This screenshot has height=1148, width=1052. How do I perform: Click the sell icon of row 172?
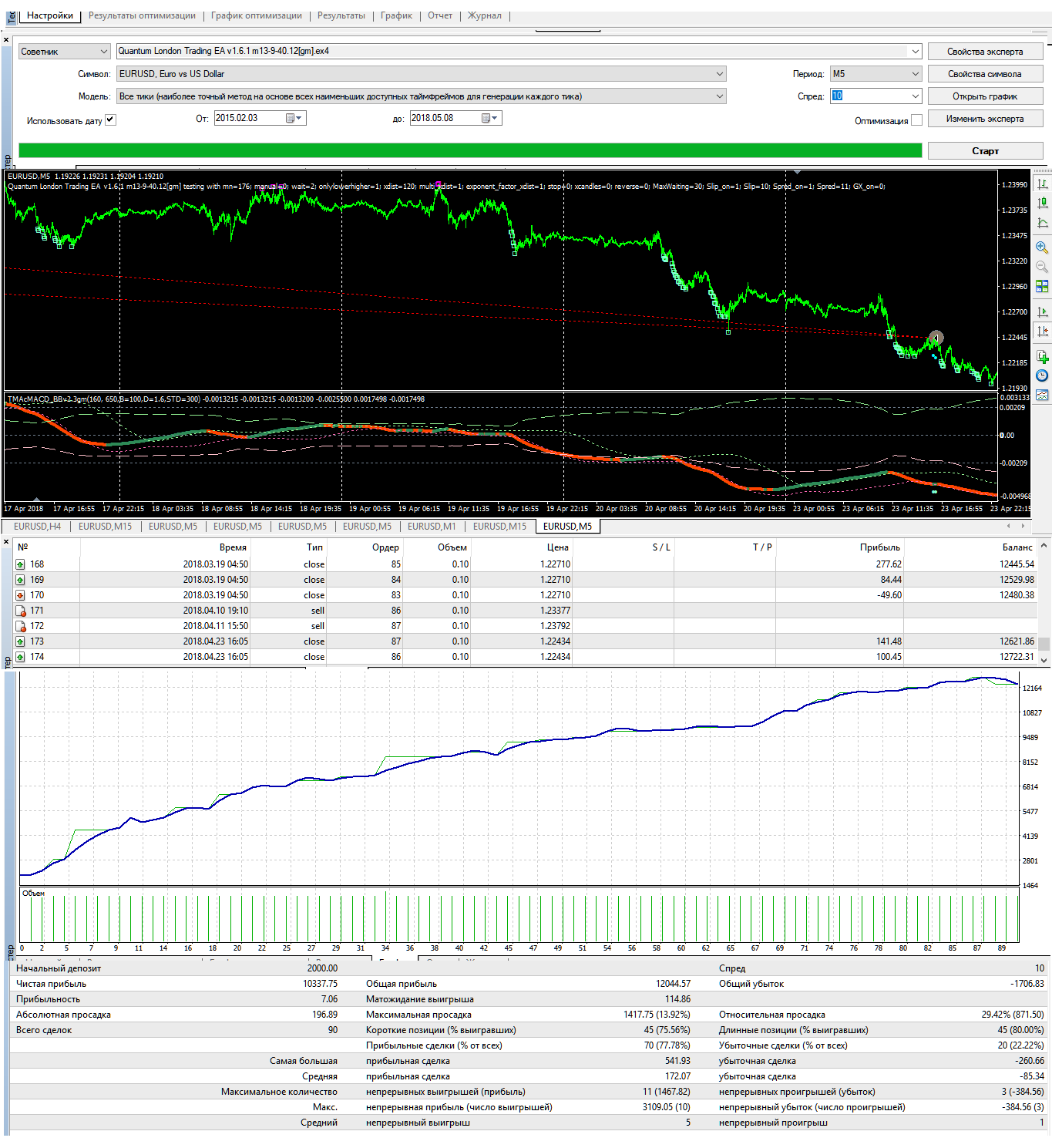(x=21, y=626)
